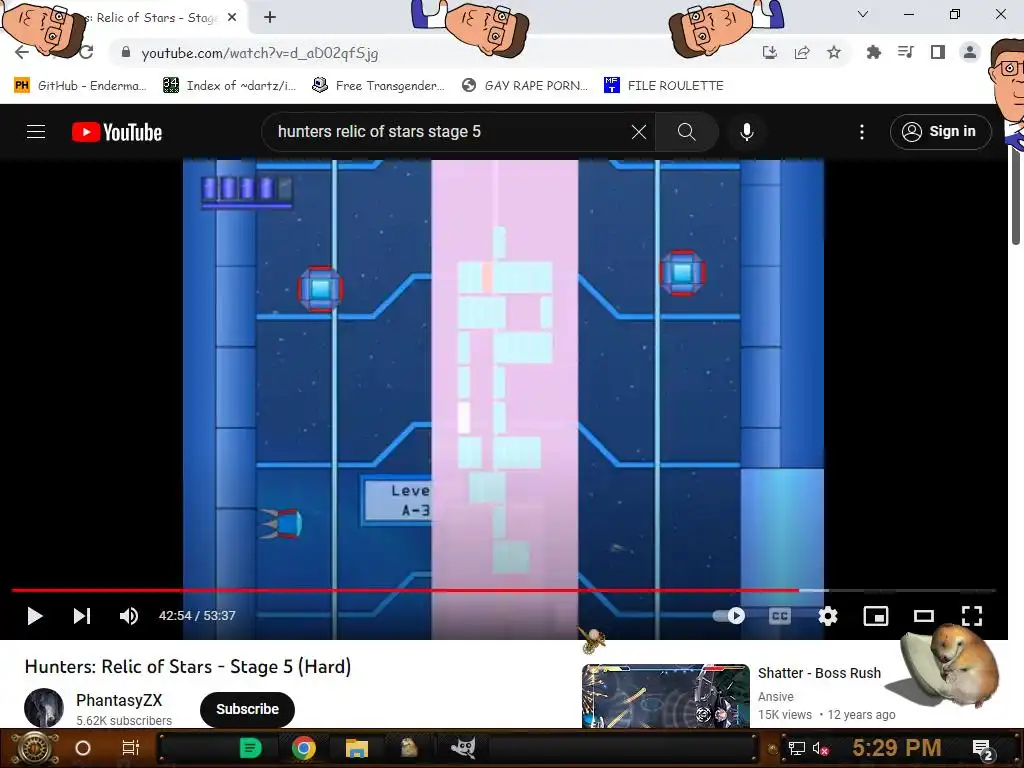The image size is (1024, 768).
Task: Switch to theater mode
Action: pyautogui.click(x=923, y=616)
